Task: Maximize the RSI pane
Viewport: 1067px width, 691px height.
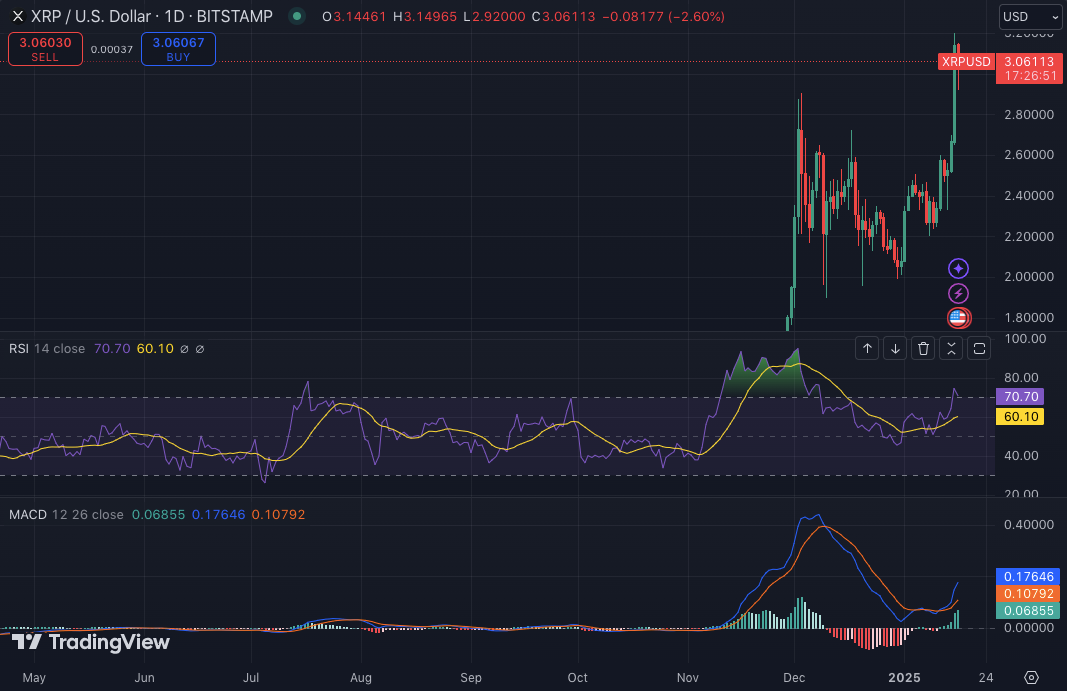Action: point(979,349)
